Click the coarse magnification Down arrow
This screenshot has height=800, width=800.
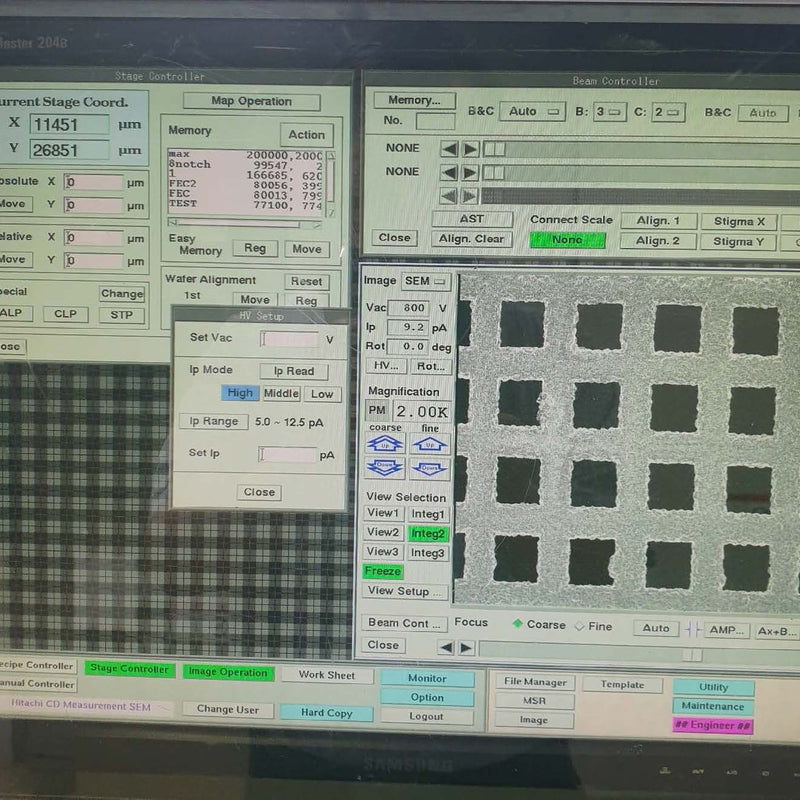tap(384, 466)
